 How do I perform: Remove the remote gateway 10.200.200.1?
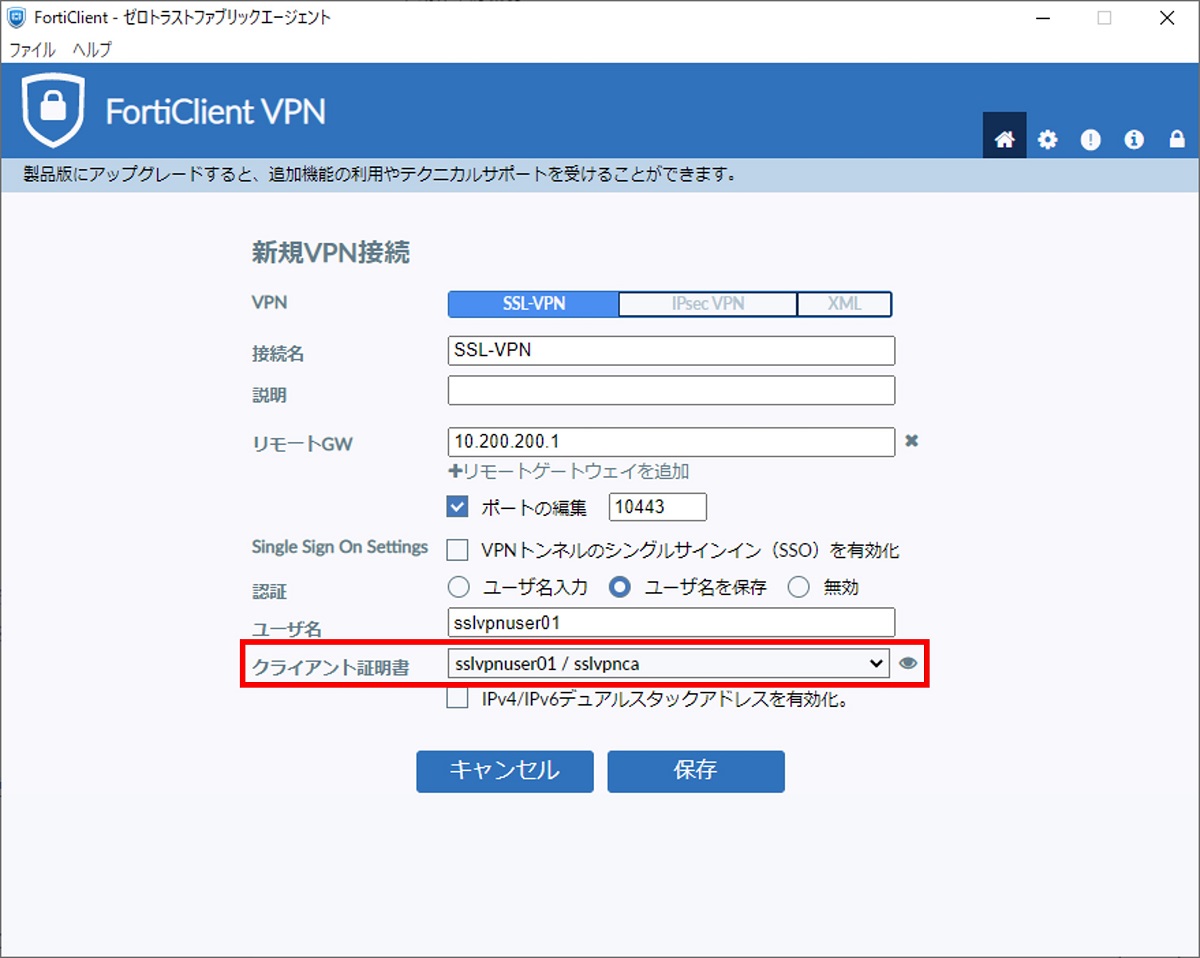911,442
